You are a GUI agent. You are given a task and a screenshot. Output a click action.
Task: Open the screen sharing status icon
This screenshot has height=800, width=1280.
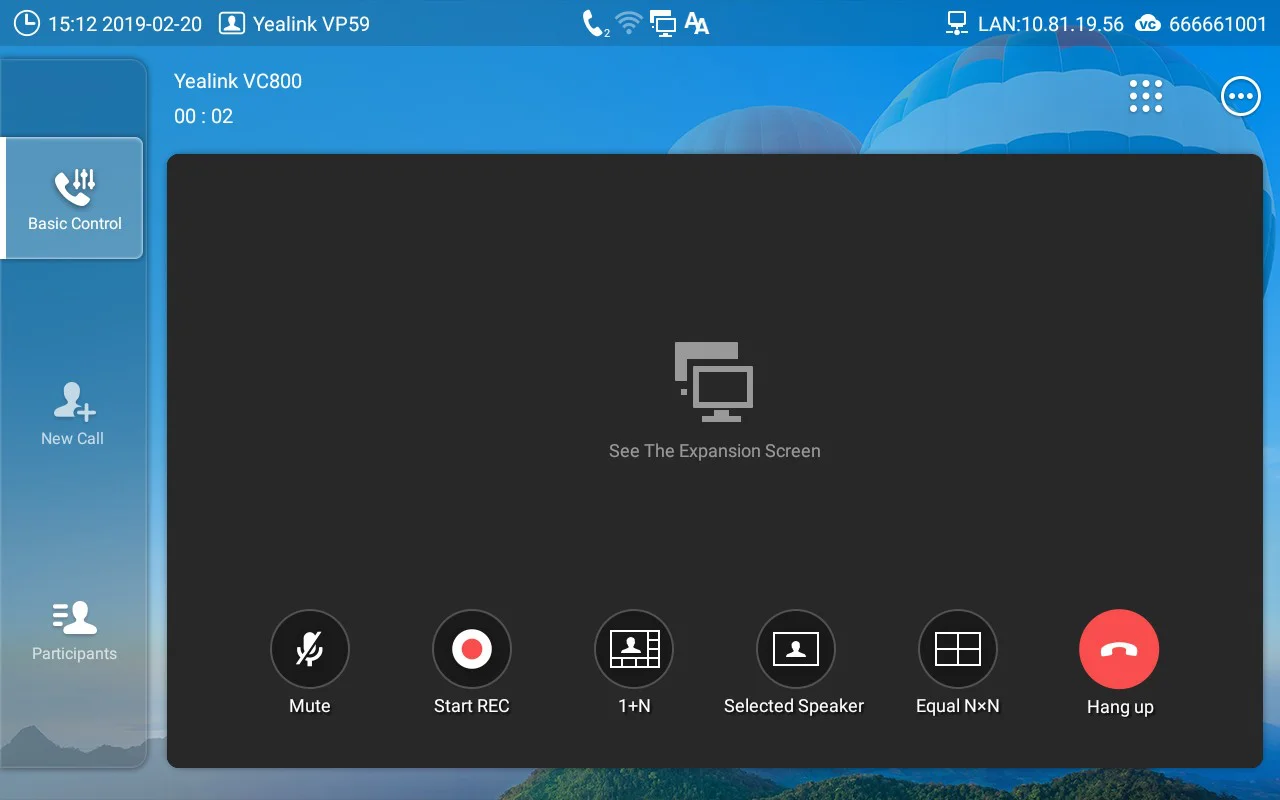point(663,22)
